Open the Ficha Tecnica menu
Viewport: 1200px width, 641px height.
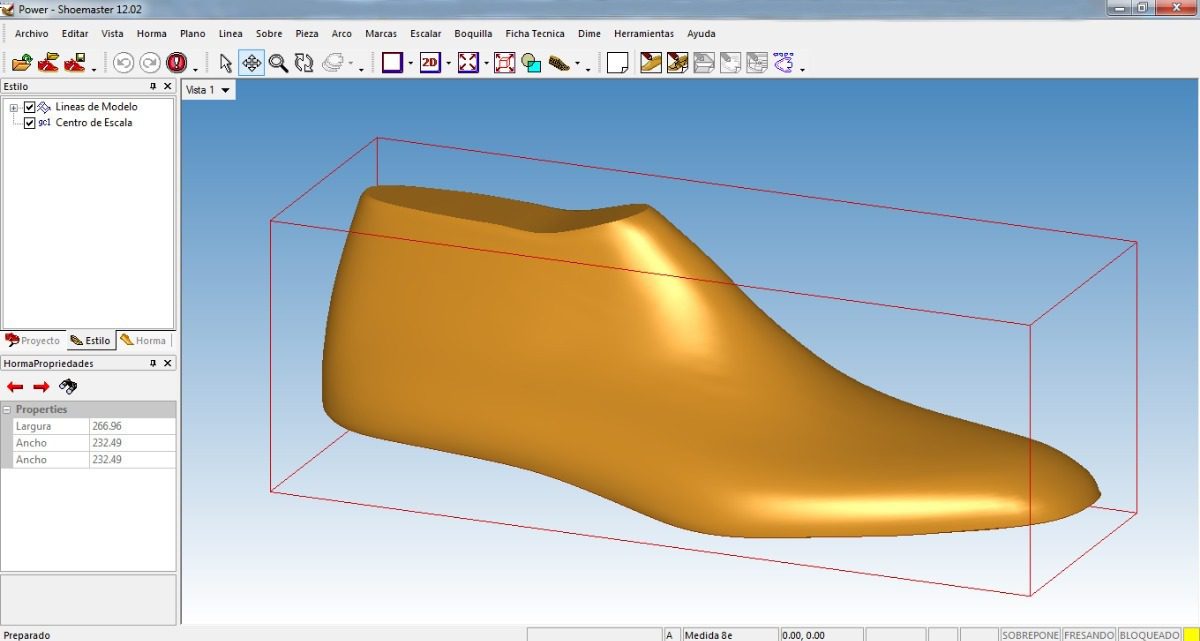tap(534, 33)
